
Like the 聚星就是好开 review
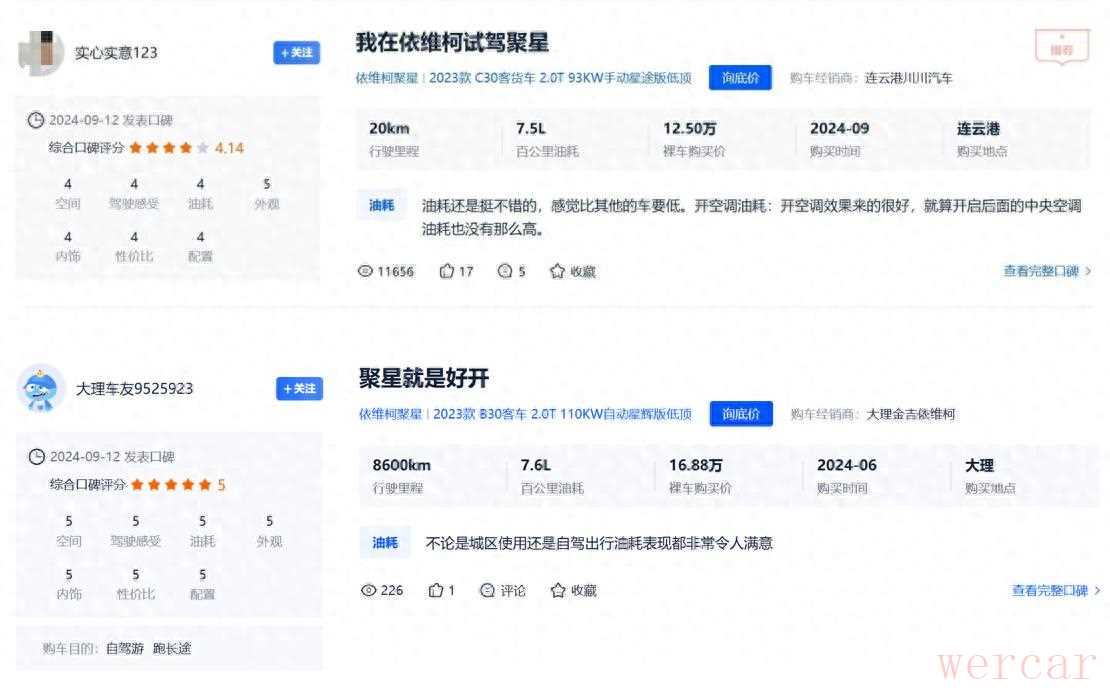[x=435, y=590]
